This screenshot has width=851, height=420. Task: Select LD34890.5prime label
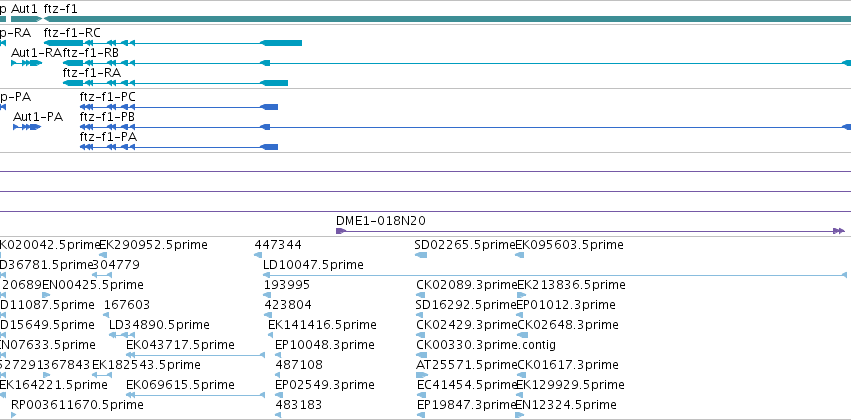point(160,325)
